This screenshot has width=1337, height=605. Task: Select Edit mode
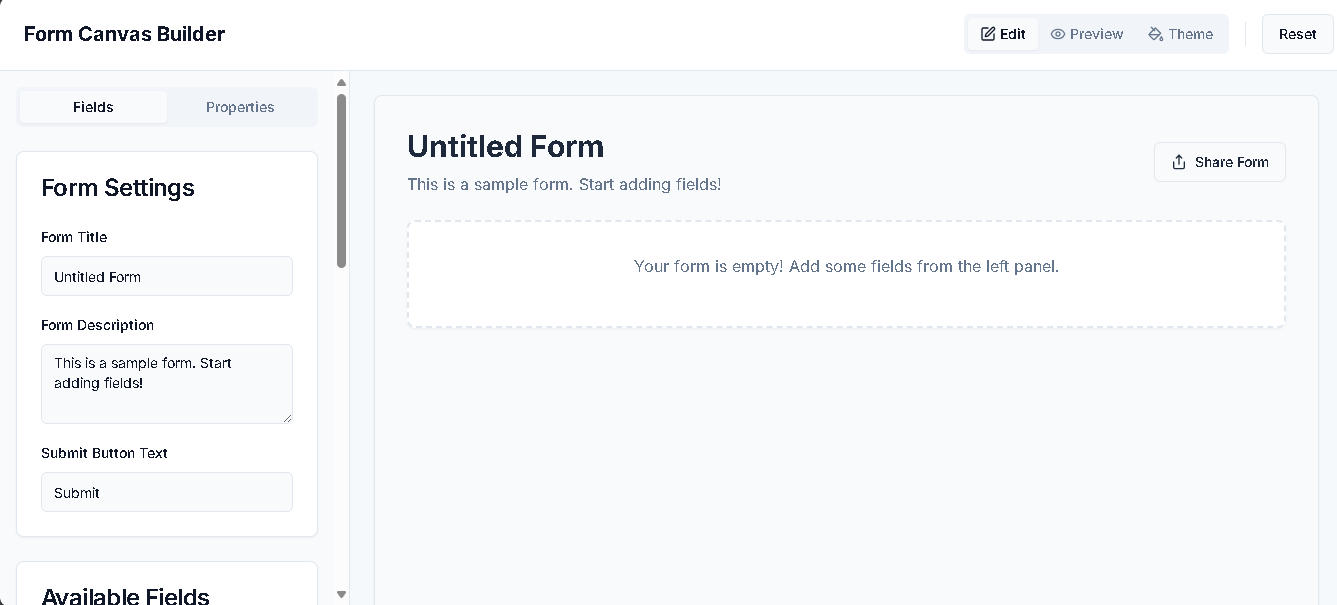coord(1003,34)
